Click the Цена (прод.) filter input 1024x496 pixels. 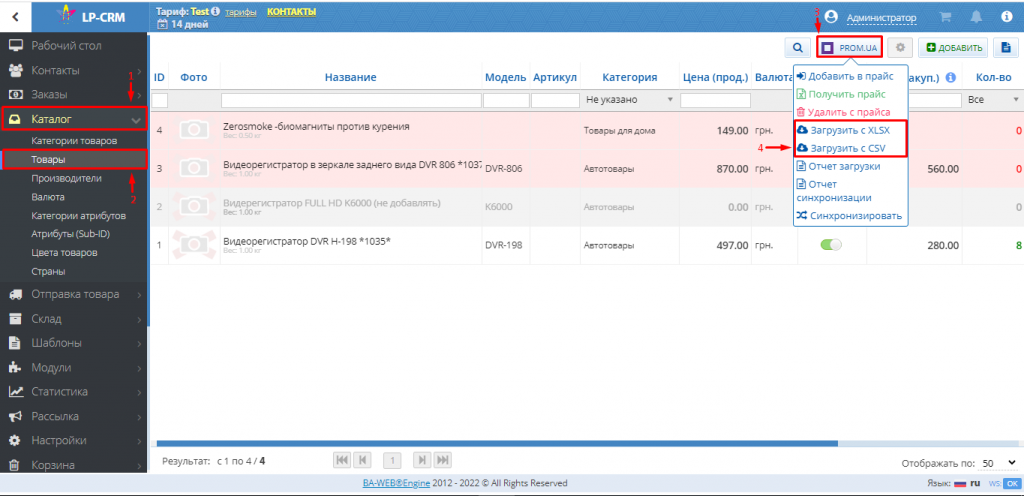coord(715,100)
